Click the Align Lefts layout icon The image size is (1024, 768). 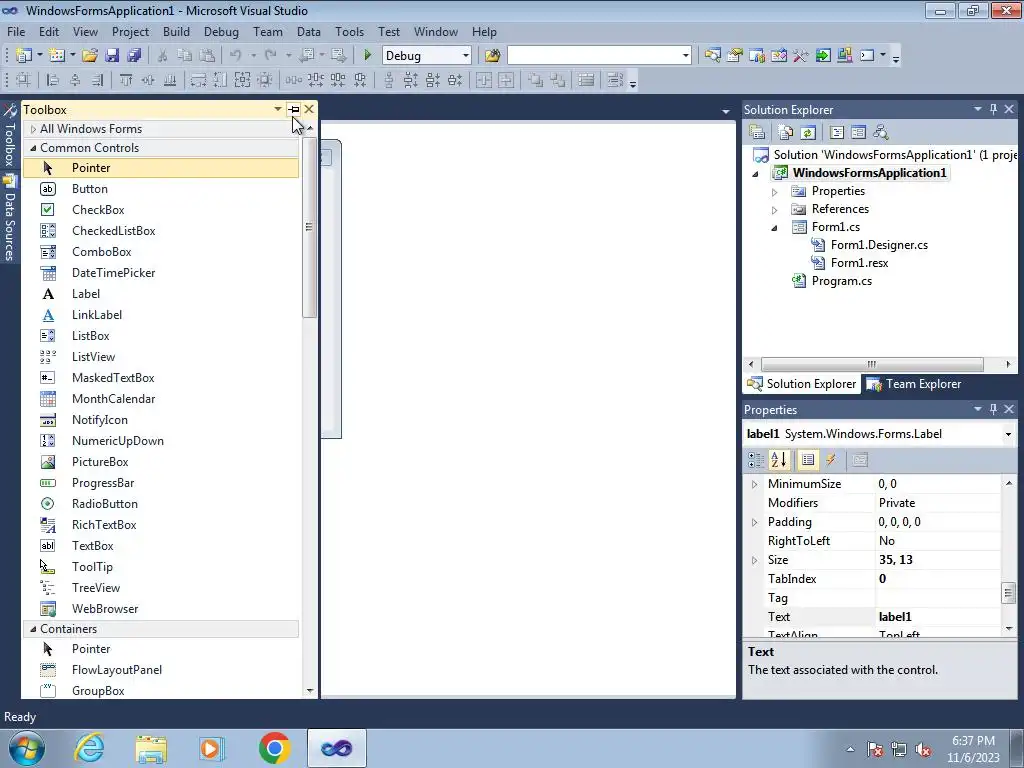(53, 80)
